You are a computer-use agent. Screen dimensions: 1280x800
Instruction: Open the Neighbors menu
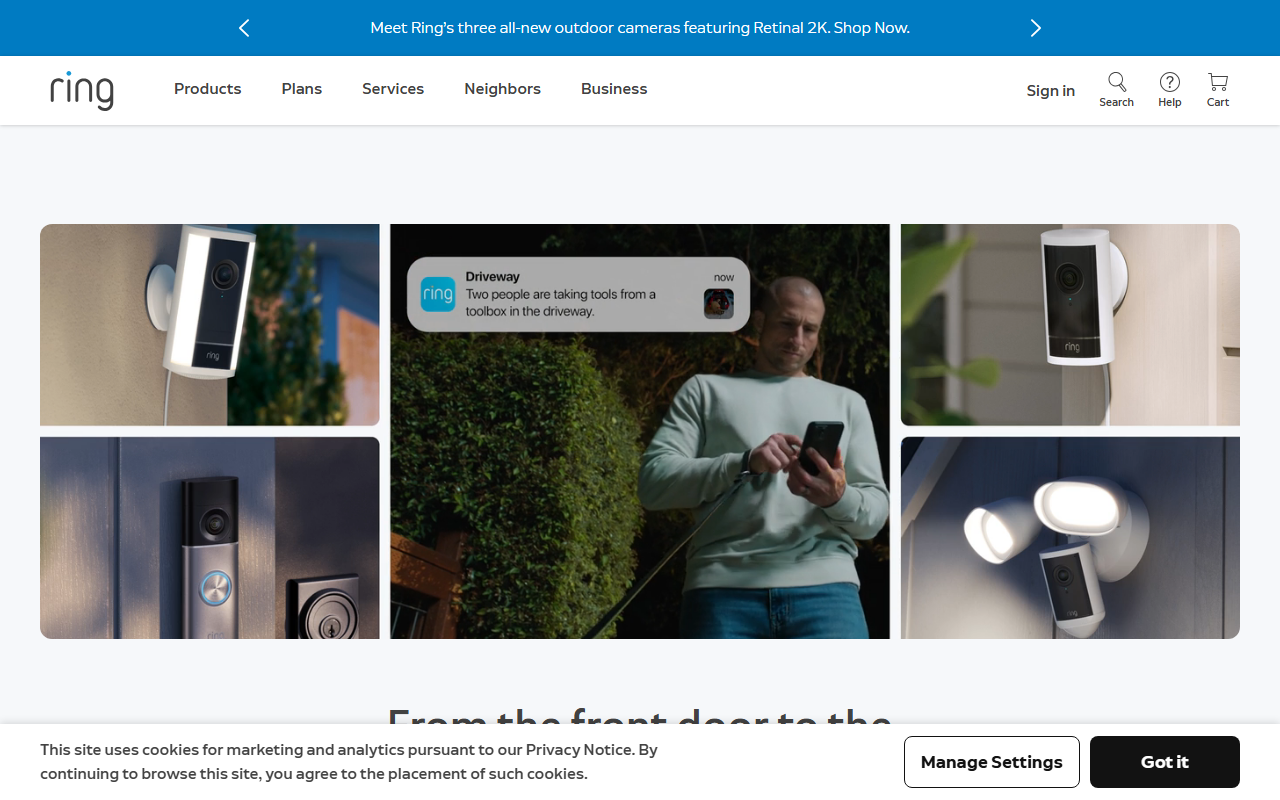pos(503,89)
